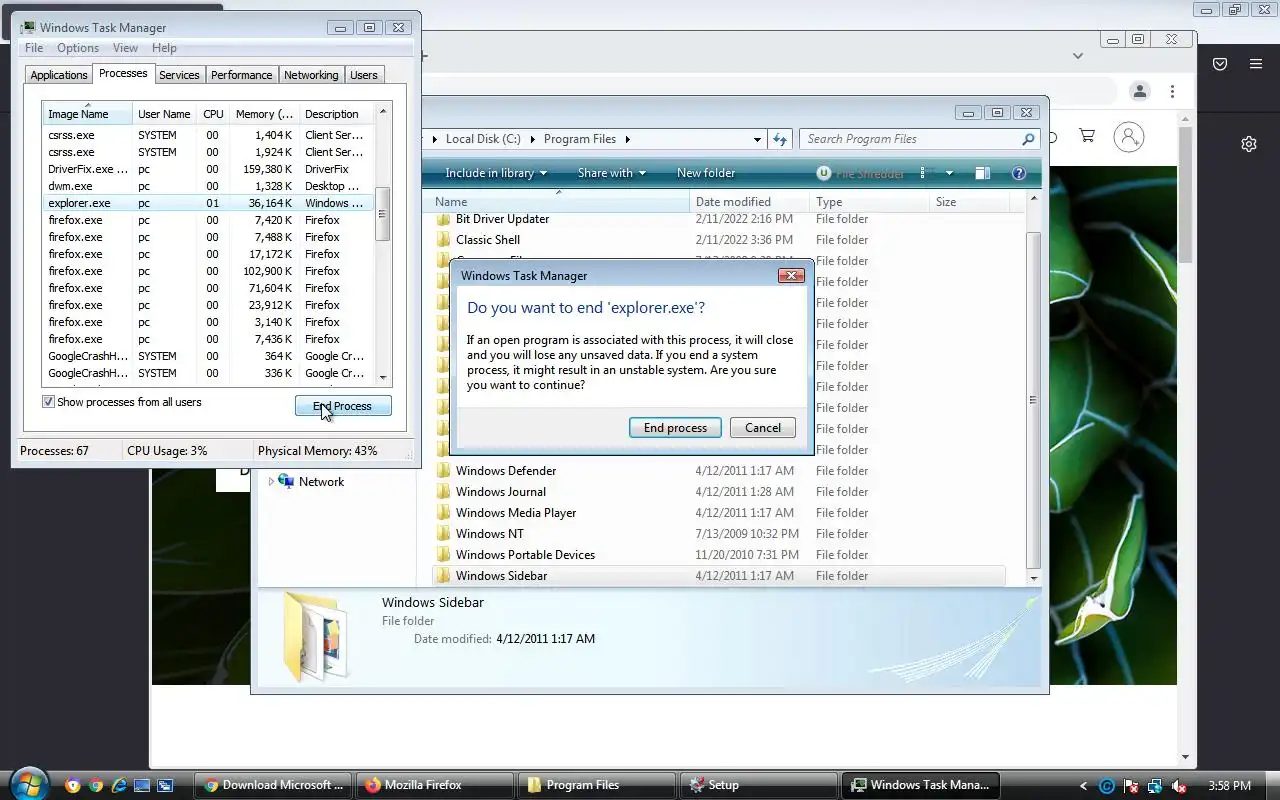This screenshot has height=800, width=1280.
Task: Confirm End process in dialog
Action: point(675,428)
